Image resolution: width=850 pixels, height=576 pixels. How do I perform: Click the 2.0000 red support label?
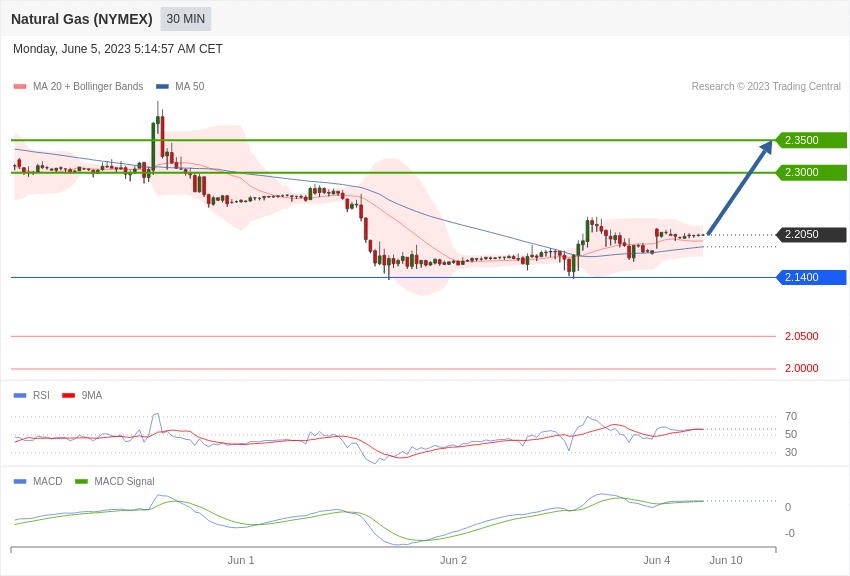(802, 368)
